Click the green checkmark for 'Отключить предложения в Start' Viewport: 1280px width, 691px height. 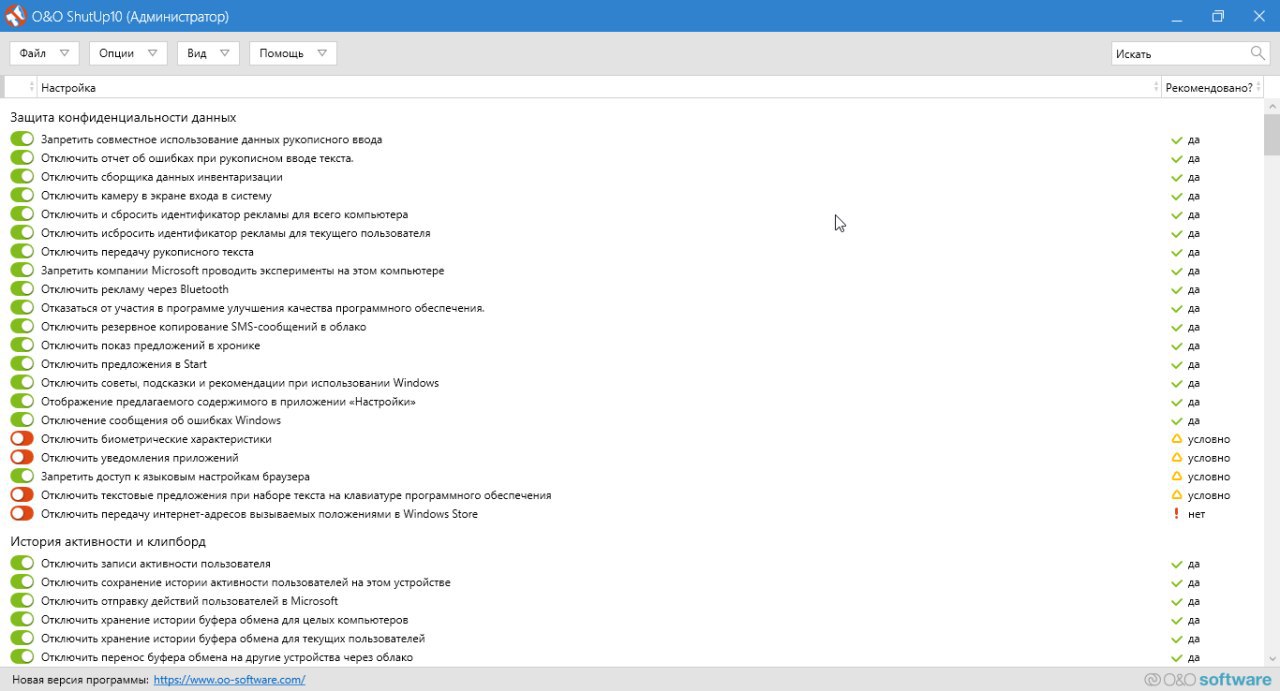[x=1177, y=365]
